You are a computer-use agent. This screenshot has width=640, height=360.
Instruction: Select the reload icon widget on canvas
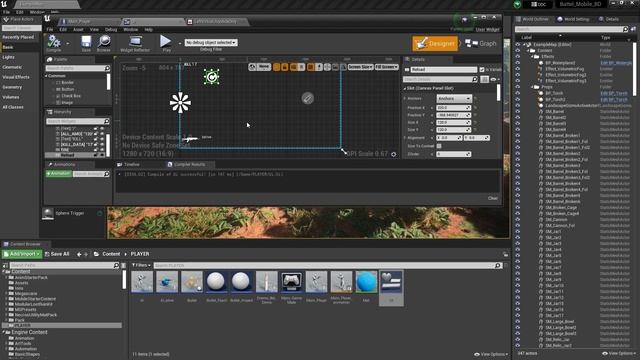[x=211, y=77]
